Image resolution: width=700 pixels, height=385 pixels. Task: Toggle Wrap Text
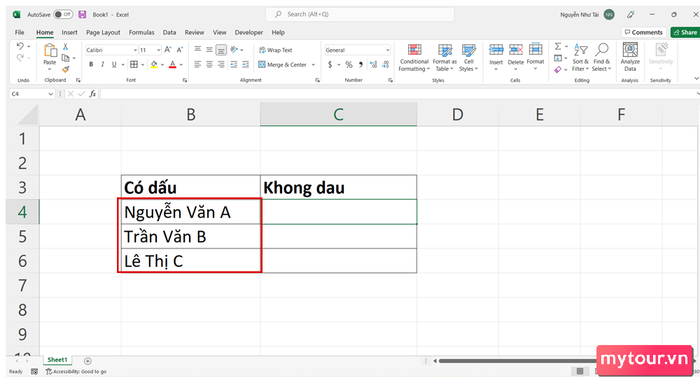coord(275,50)
